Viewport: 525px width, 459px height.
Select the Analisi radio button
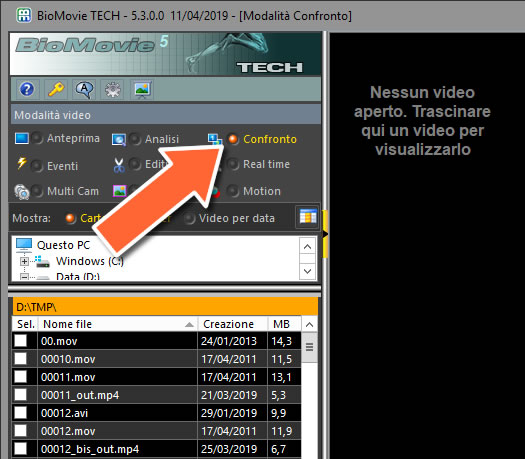(135, 139)
